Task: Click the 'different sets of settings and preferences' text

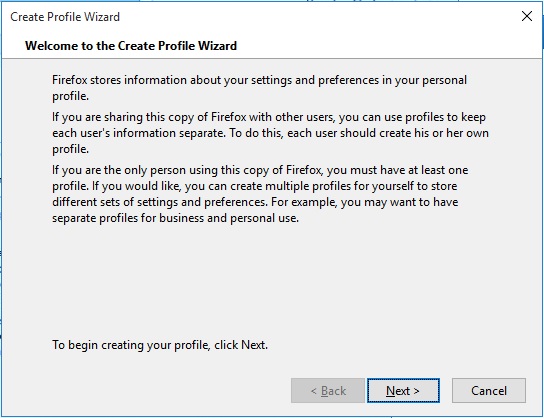Action: pyautogui.click(x=159, y=202)
